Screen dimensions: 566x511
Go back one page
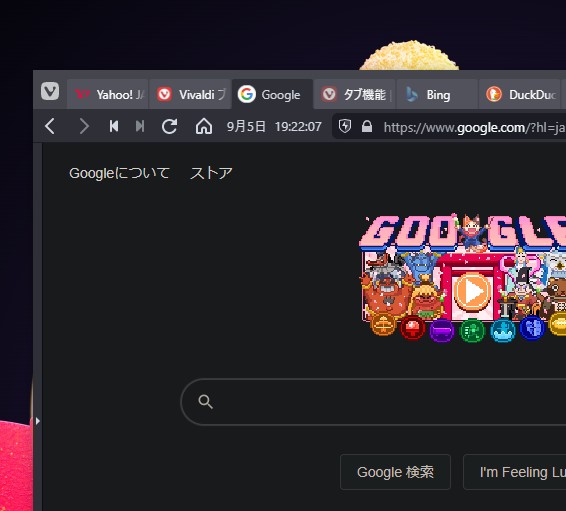(50, 126)
